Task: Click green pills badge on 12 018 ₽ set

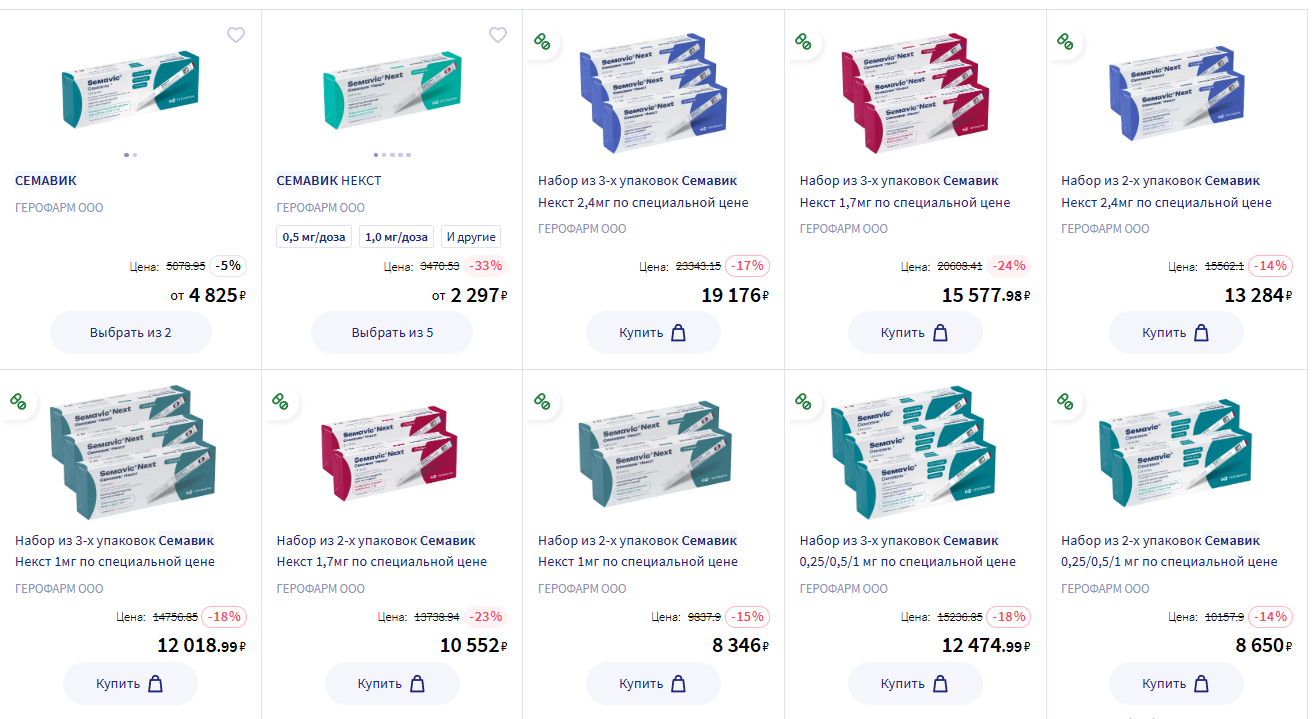Action: (18, 401)
